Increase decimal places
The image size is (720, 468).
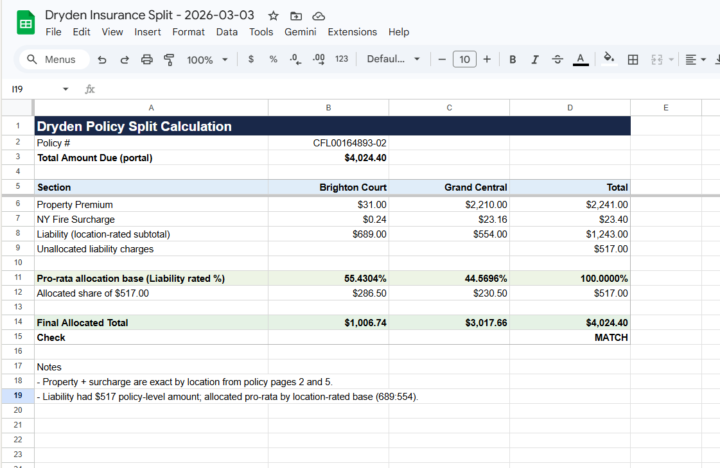[x=319, y=59]
